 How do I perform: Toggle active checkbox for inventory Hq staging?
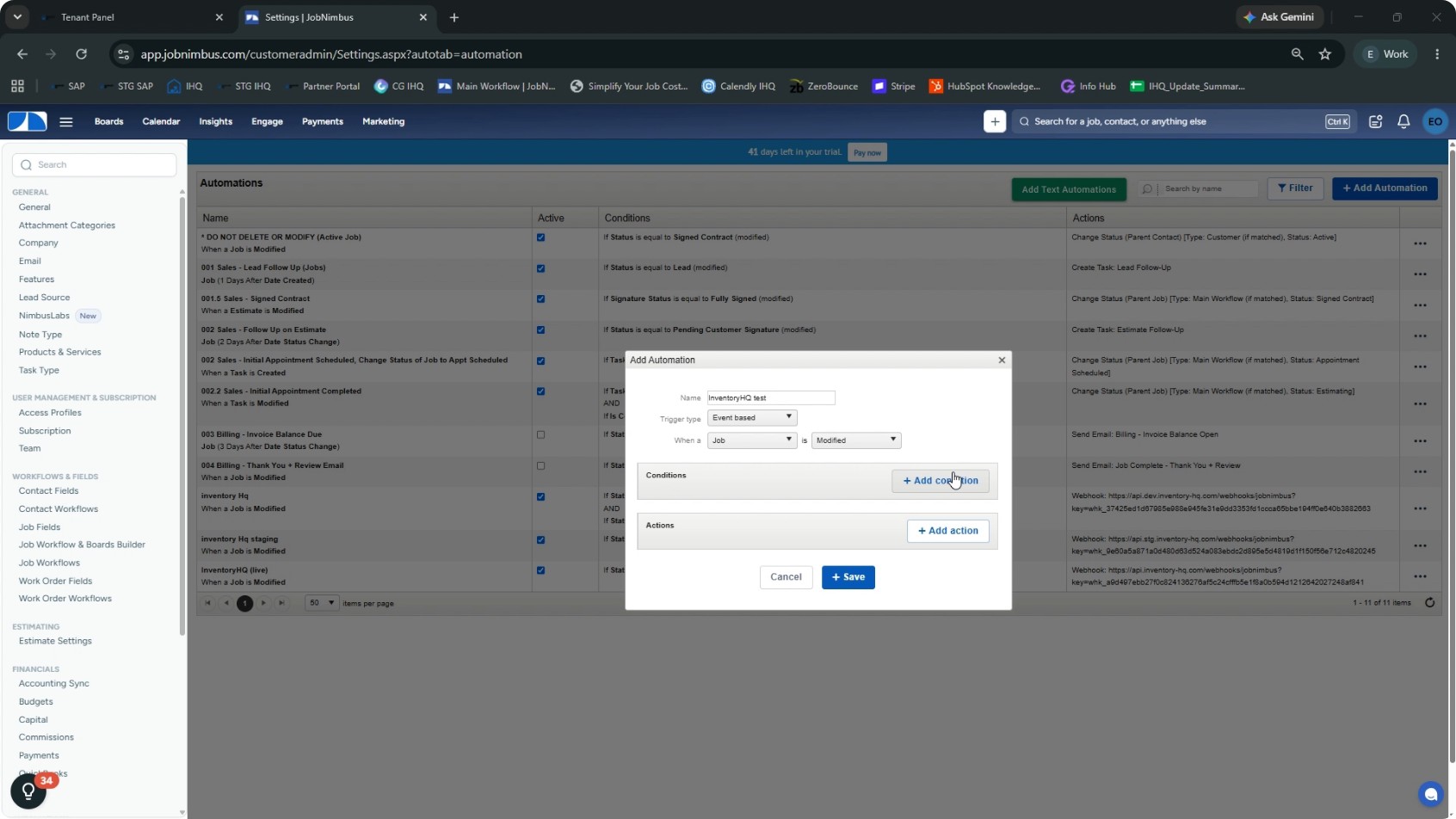coord(540,540)
